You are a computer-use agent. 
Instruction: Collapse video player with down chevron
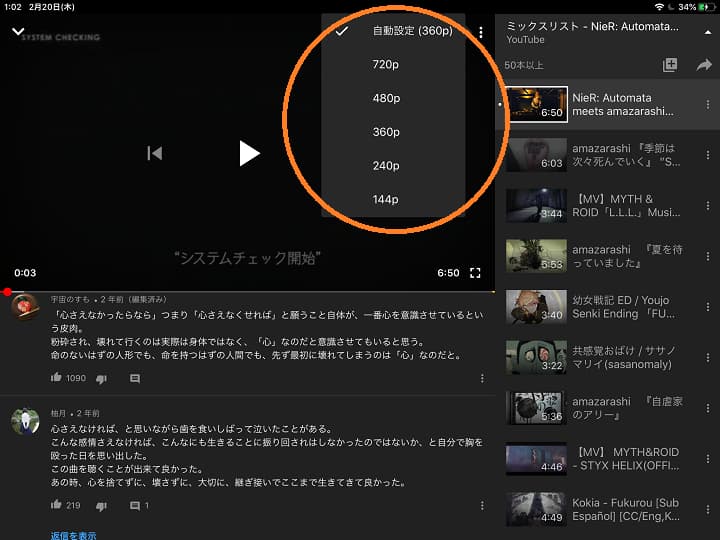click(x=18, y=32)
